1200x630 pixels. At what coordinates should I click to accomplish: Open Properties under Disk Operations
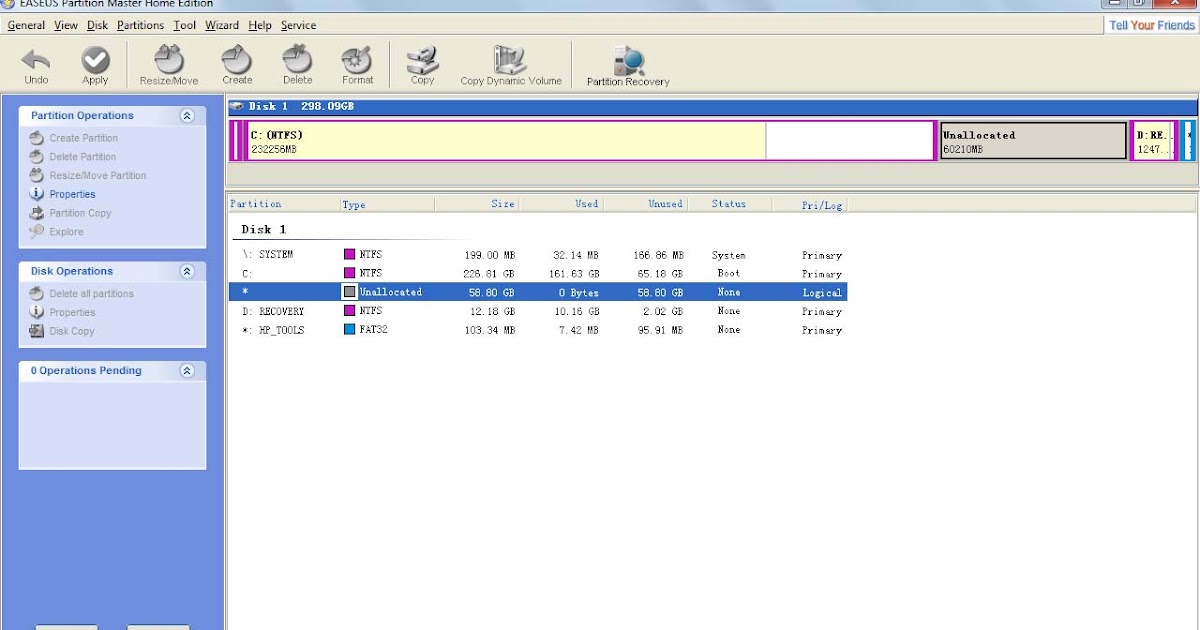(x=73, y=313)
